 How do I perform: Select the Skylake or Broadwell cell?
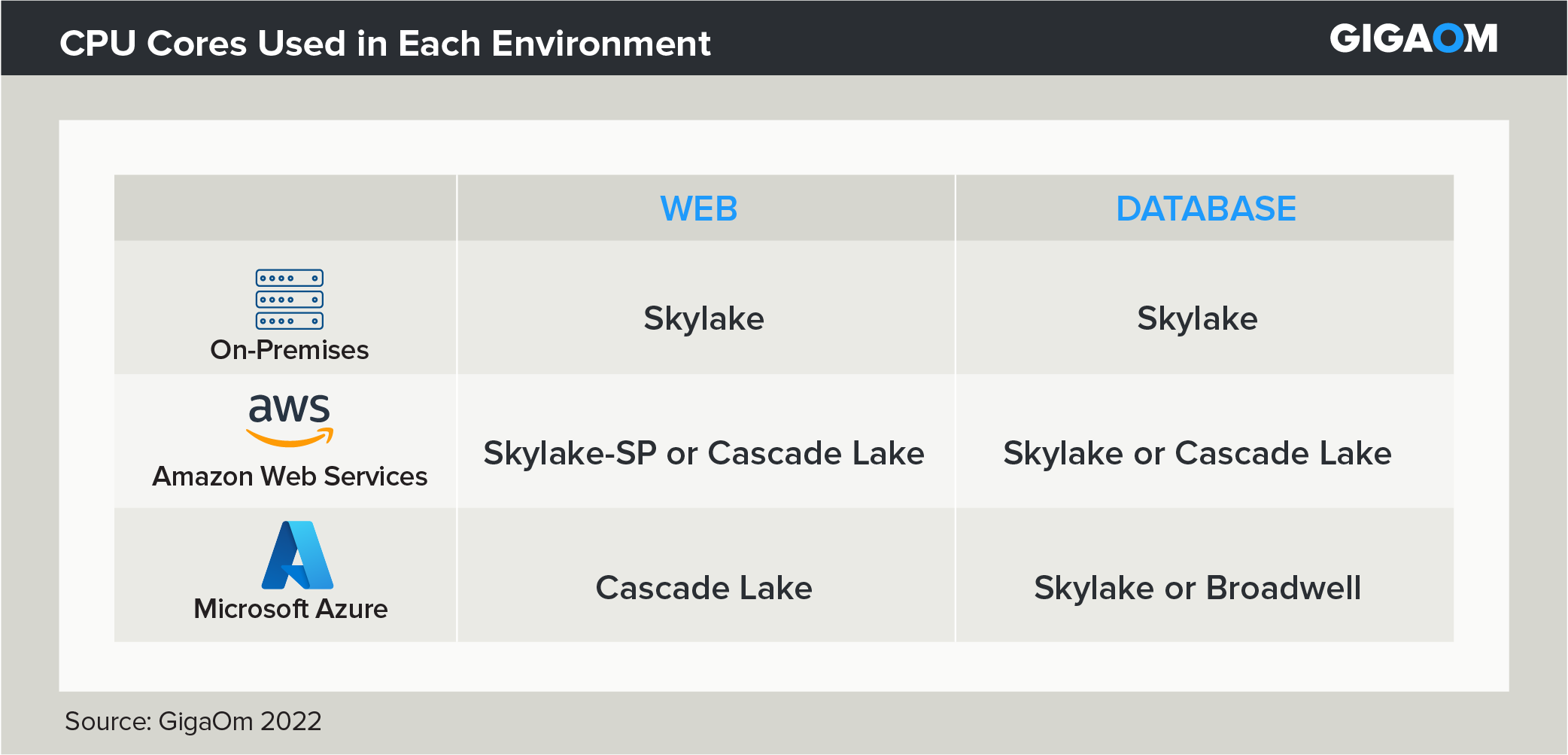1197,588
